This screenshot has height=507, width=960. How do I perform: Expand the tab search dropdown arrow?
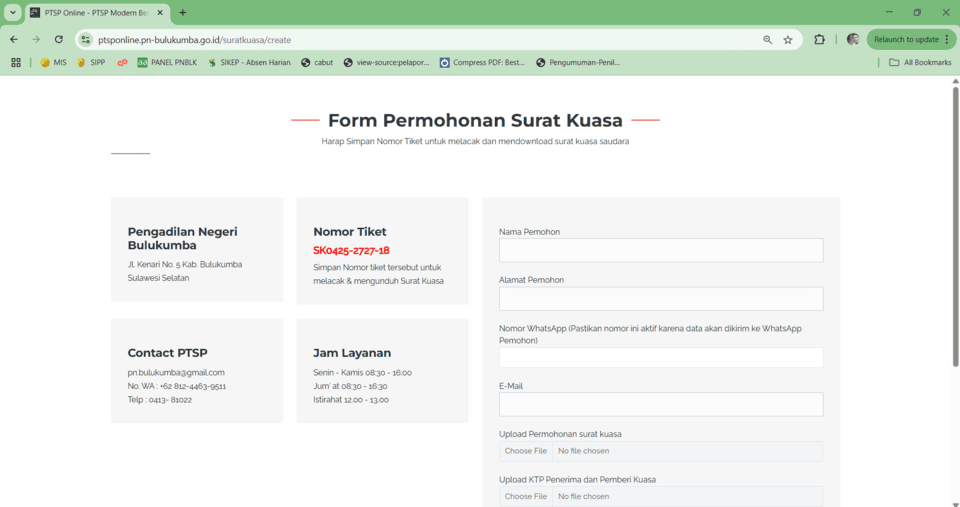(x=13, y=13)
